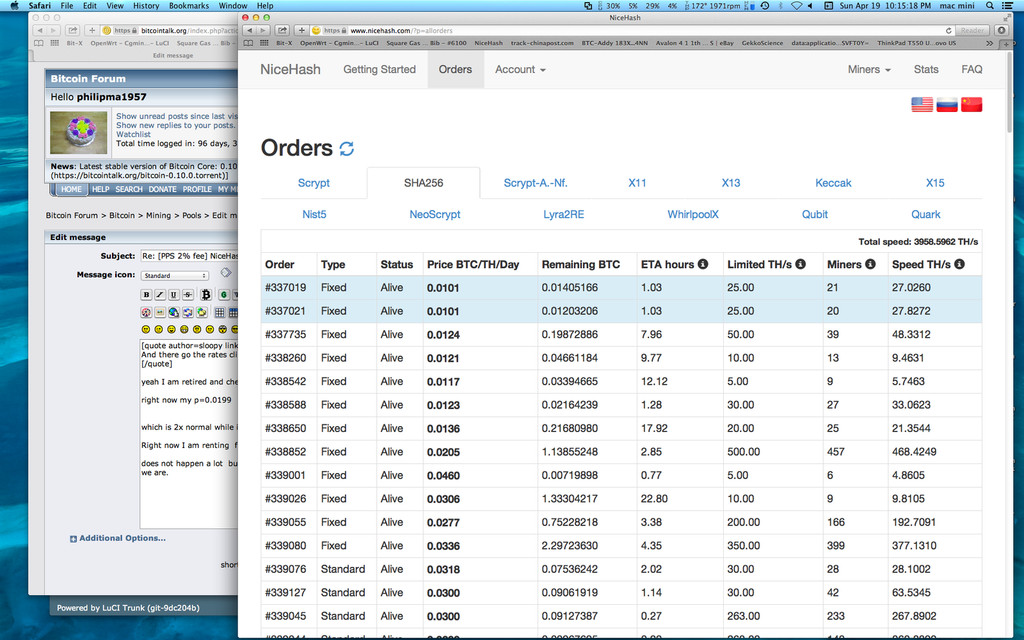Click the Bold button in forum editor

[146, 295]
